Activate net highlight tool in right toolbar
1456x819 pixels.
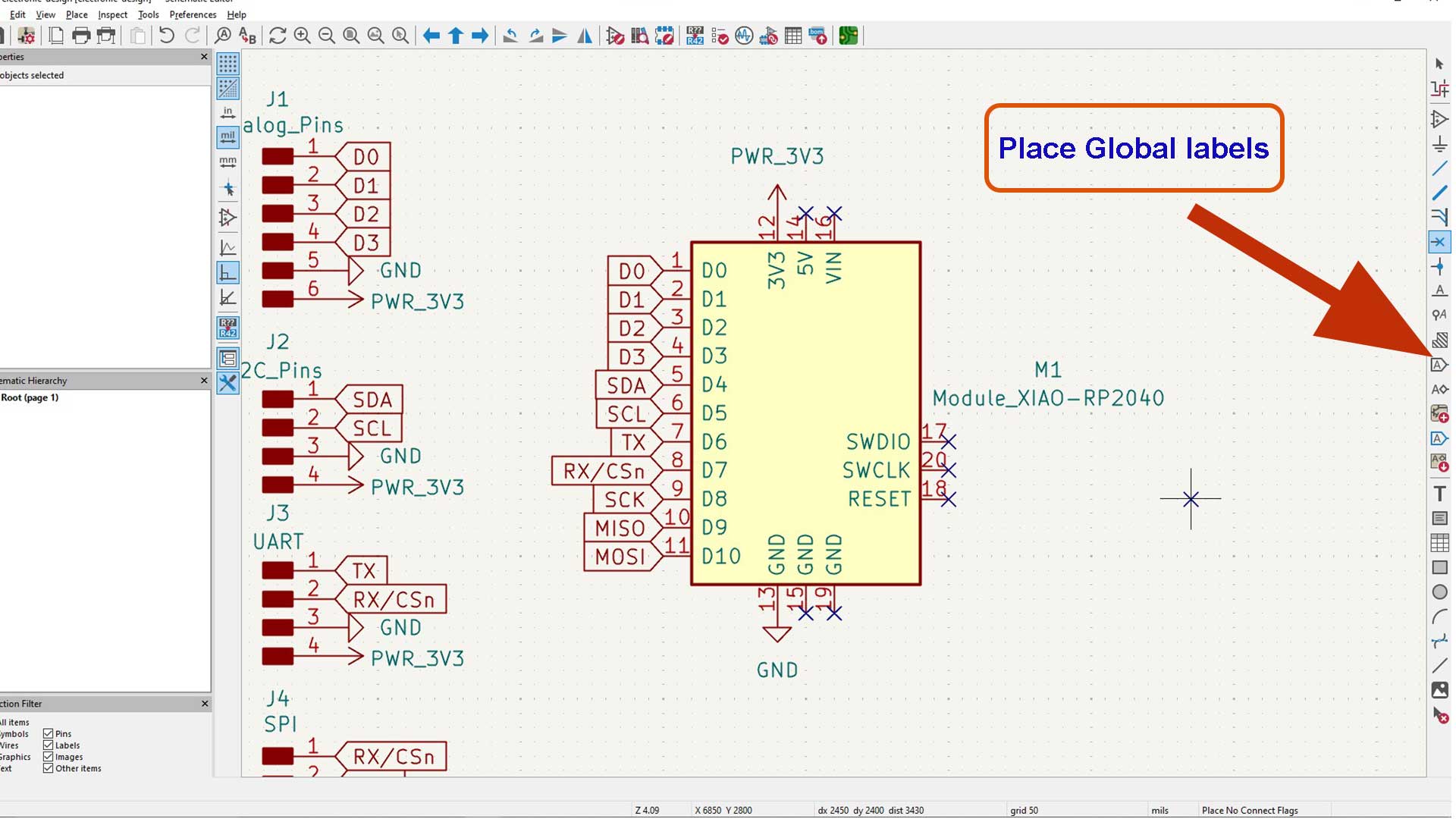(1439, 89)
